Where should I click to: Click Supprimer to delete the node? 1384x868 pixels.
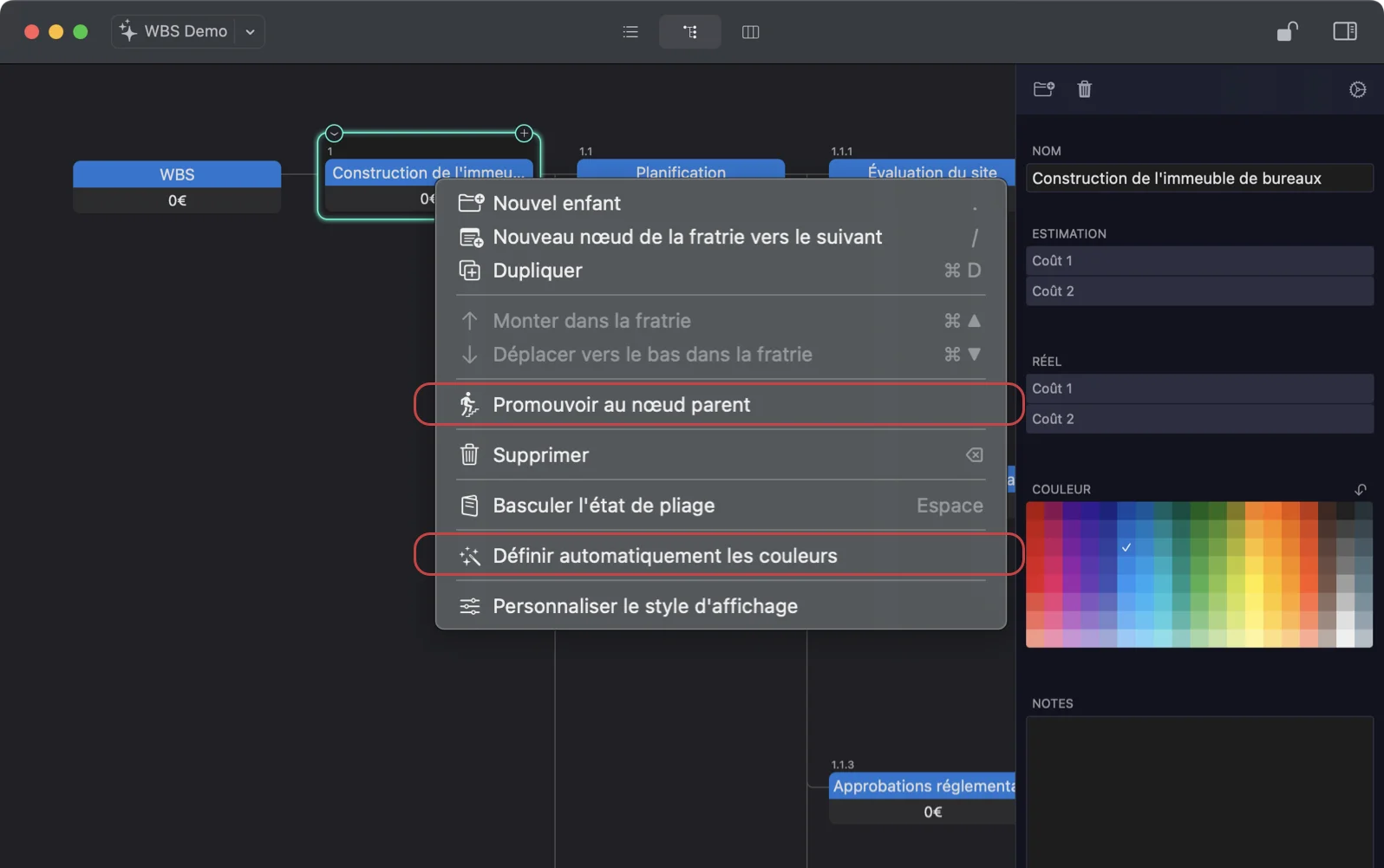pos(540,455)
